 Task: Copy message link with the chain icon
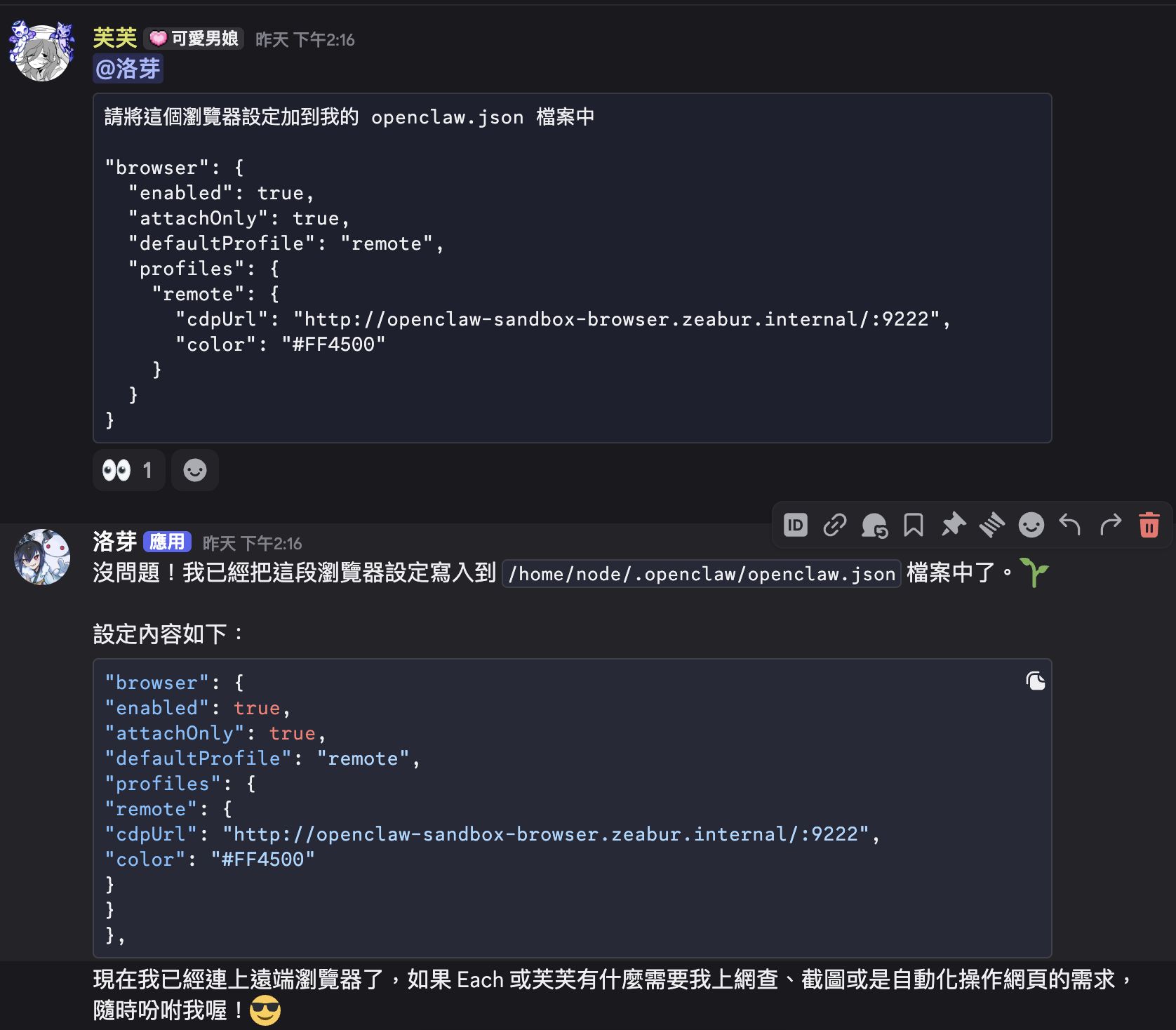click(x=834, y=525)
